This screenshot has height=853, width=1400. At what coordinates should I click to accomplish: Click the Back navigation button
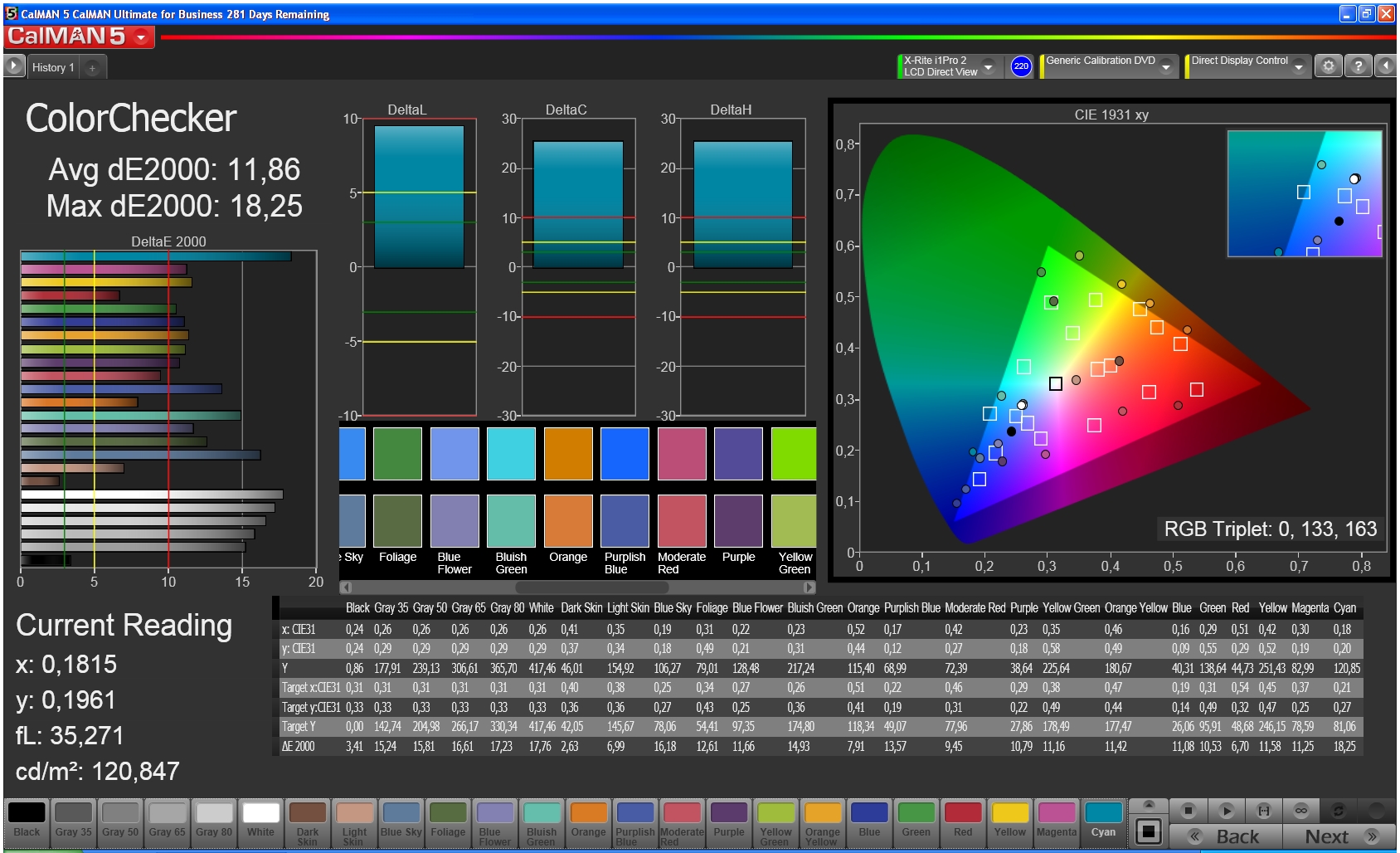click(1225, 836)
